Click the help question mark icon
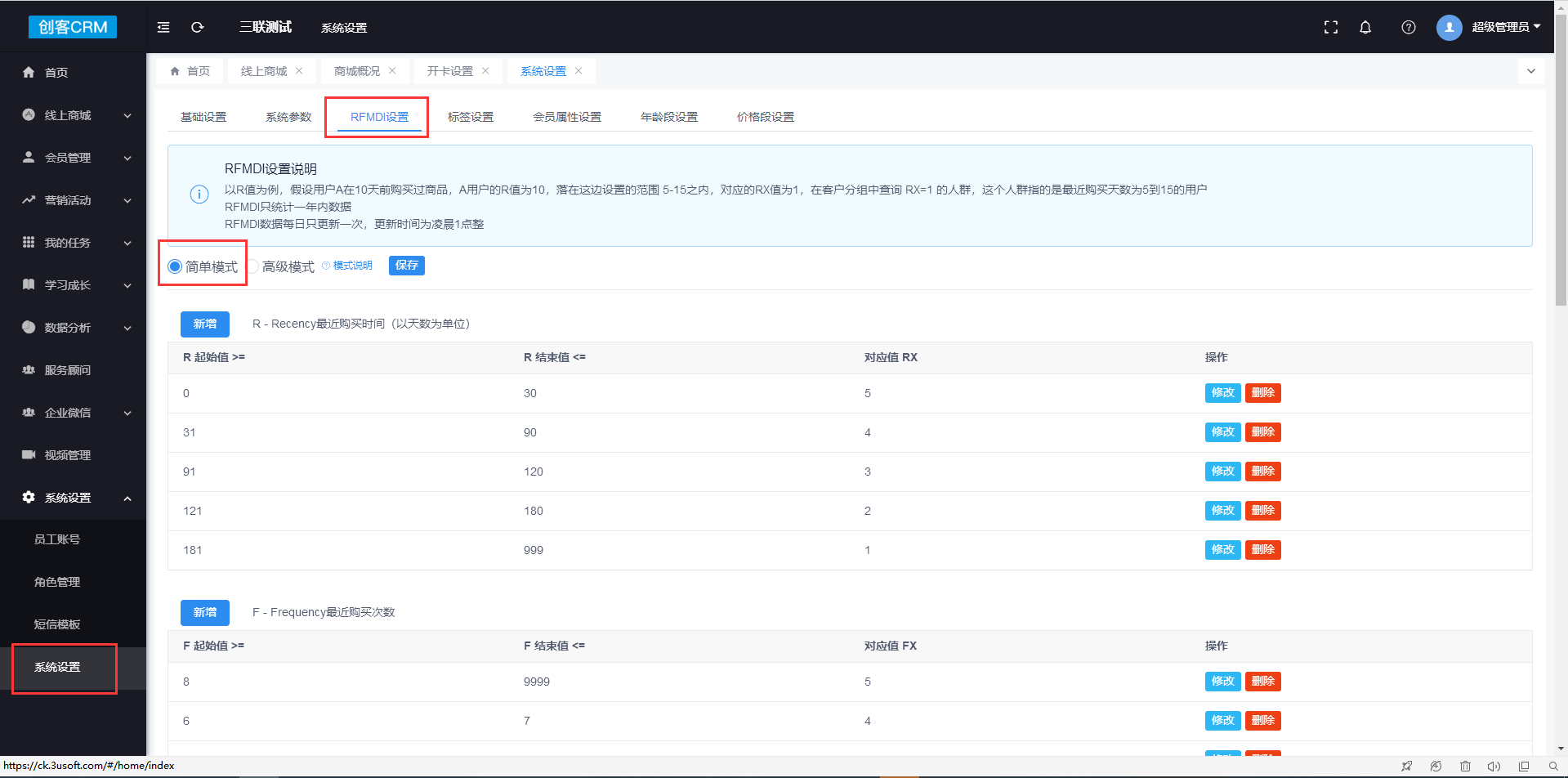The height and width of the screenshot is (778, 1568). click(1408, 27)
